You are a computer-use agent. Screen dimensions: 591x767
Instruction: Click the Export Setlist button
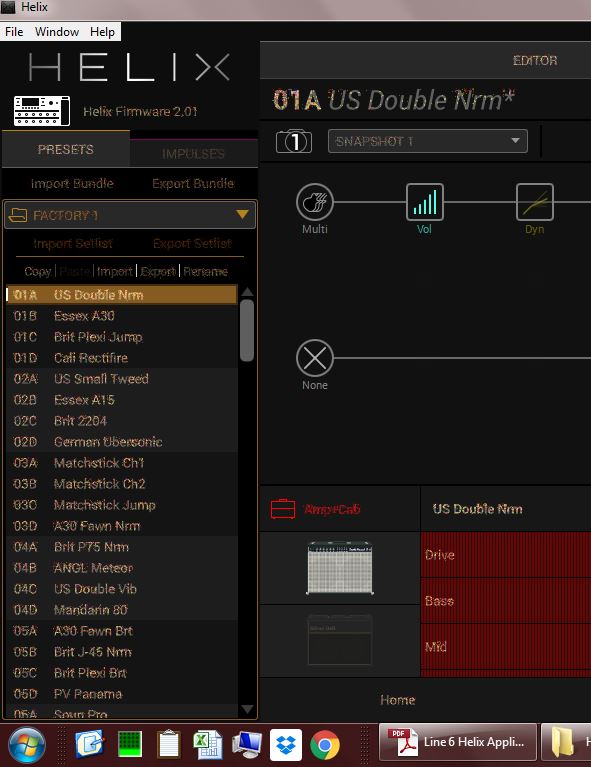tap(192, 244)
